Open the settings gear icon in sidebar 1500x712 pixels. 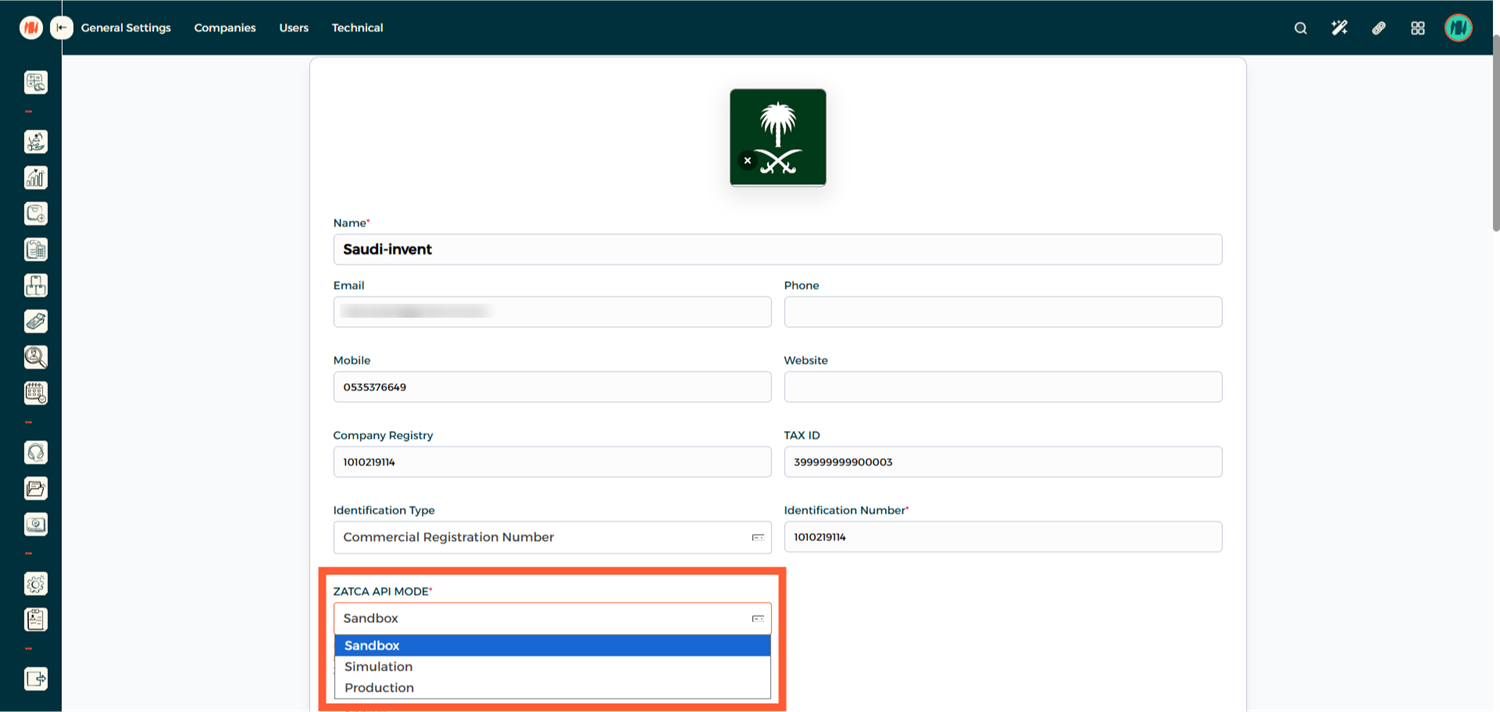point(36,584)
